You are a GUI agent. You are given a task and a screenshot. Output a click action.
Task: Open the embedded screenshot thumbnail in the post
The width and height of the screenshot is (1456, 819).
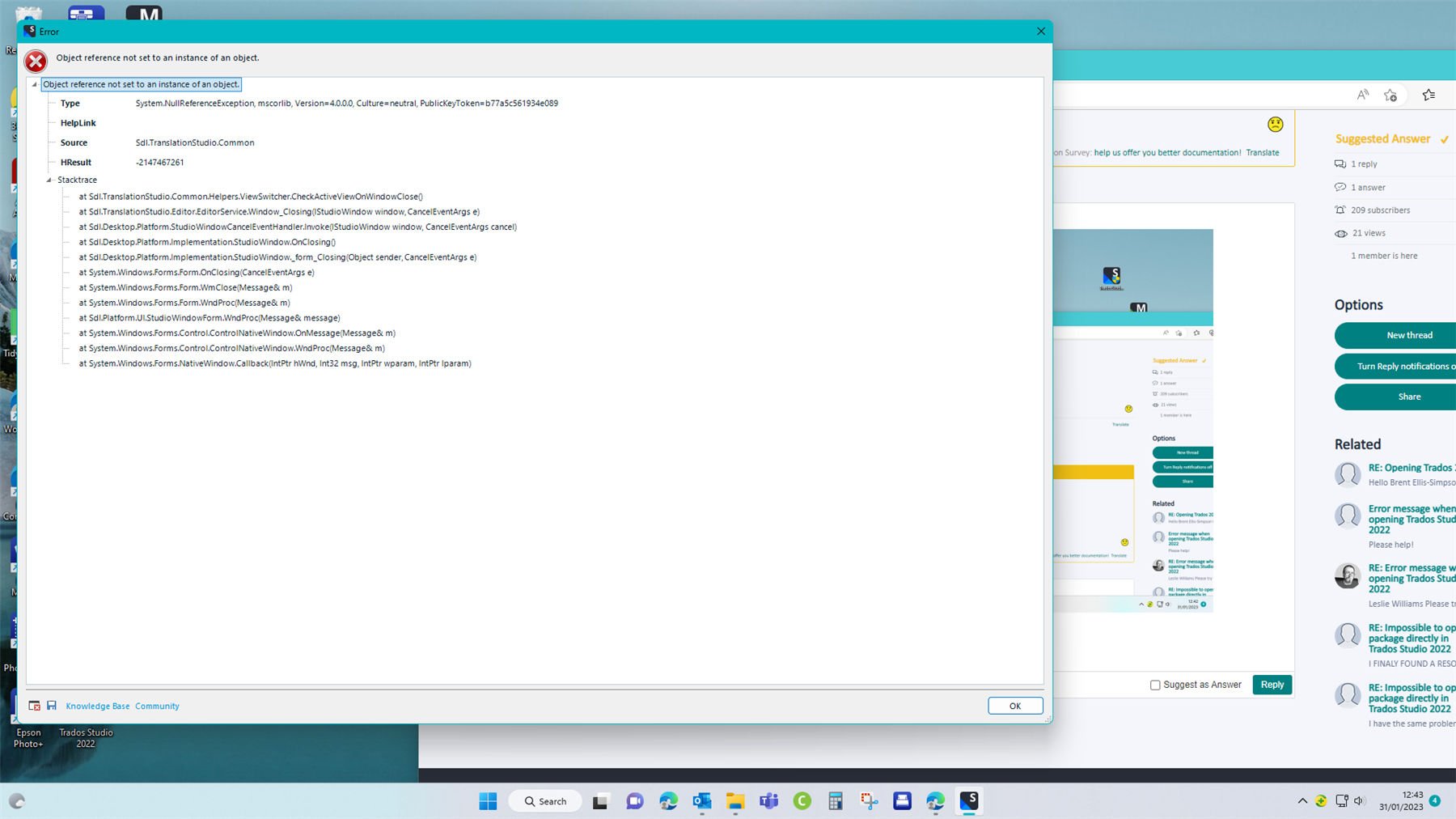click(1133, 420)
